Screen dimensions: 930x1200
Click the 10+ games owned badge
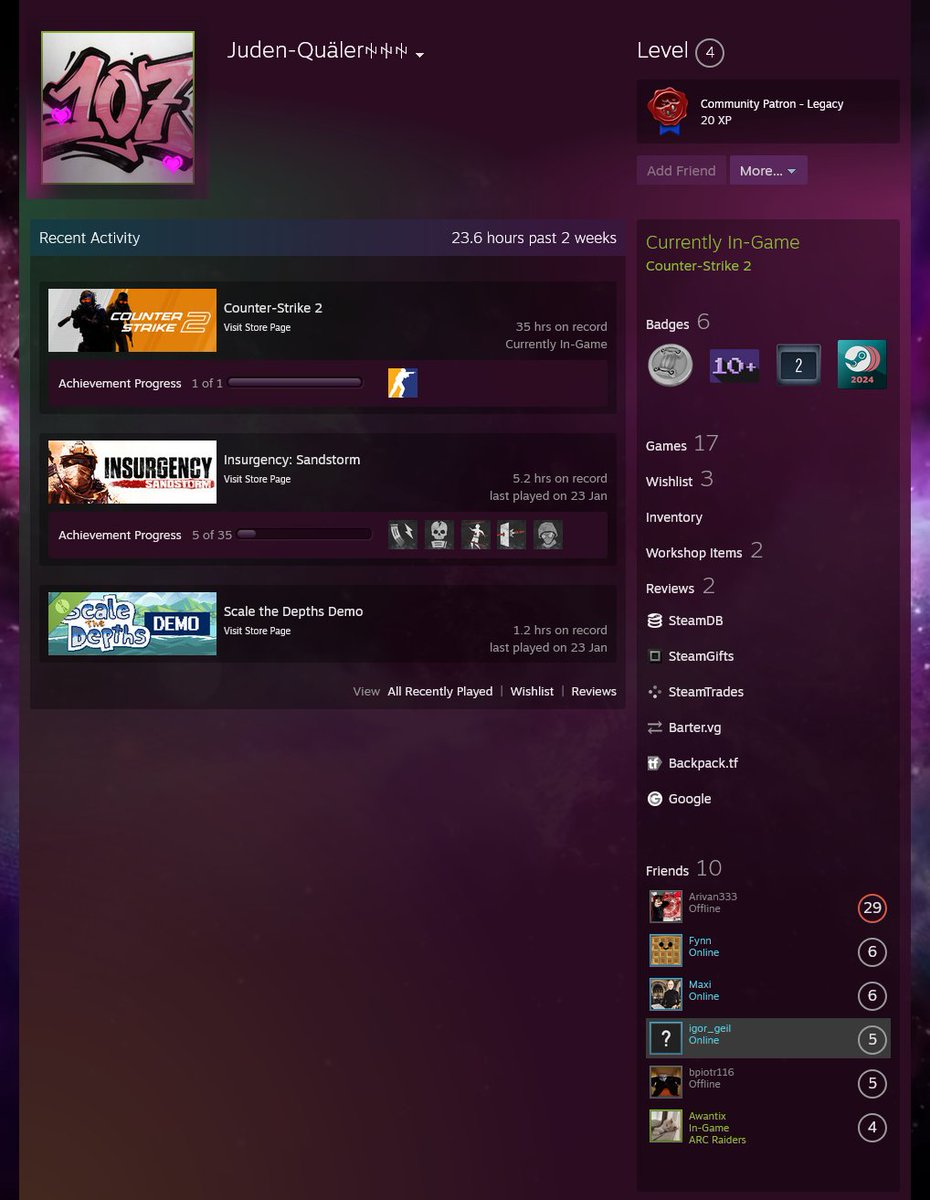pyautogui.click(x=734, y=365)
